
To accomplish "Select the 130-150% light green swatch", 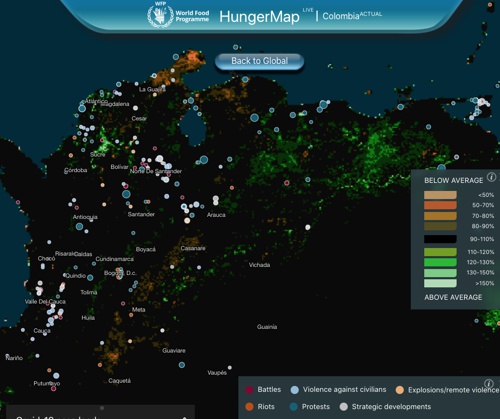I will 440,273.
